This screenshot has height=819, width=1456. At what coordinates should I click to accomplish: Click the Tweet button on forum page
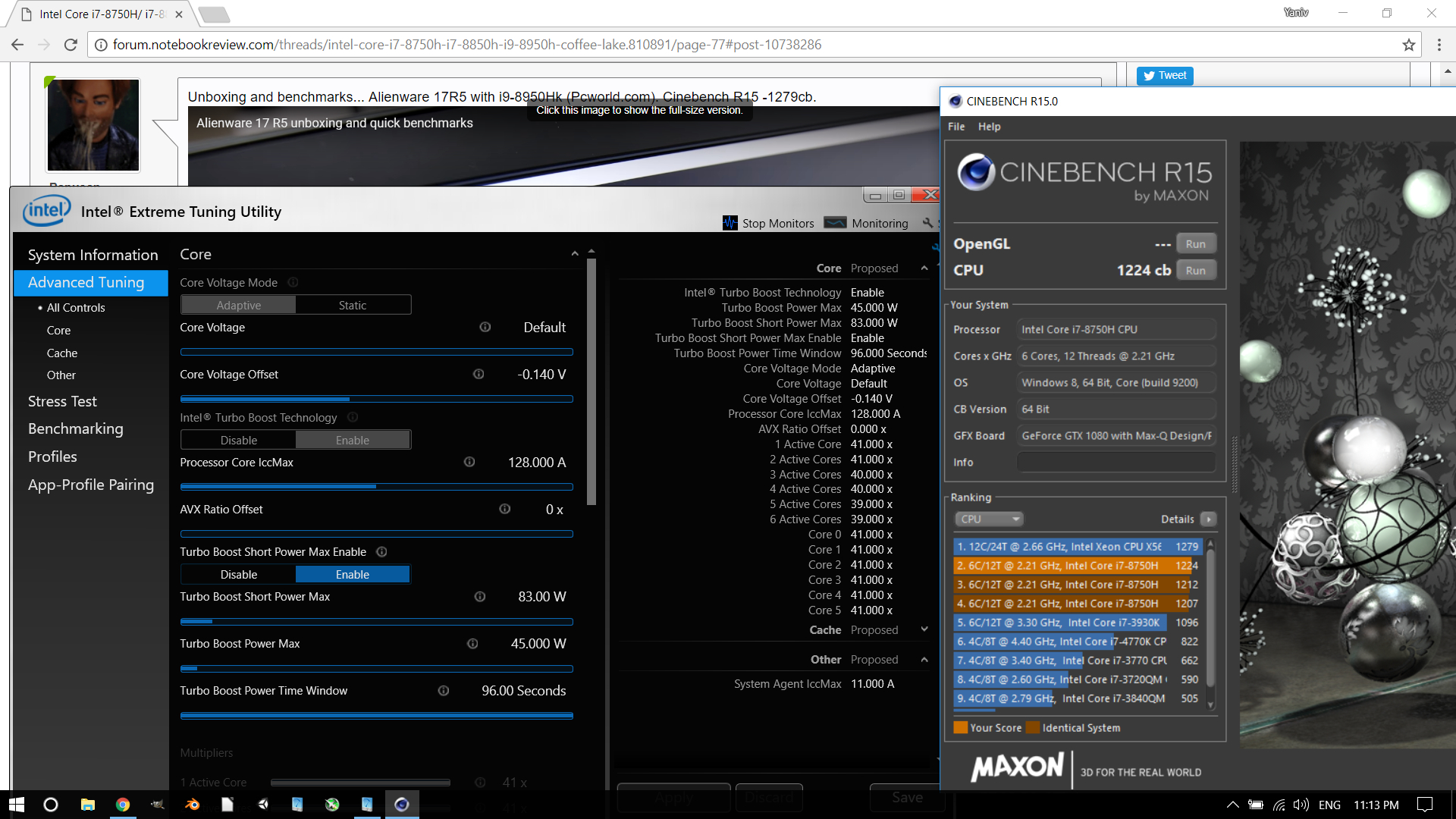pos(1165,75)
